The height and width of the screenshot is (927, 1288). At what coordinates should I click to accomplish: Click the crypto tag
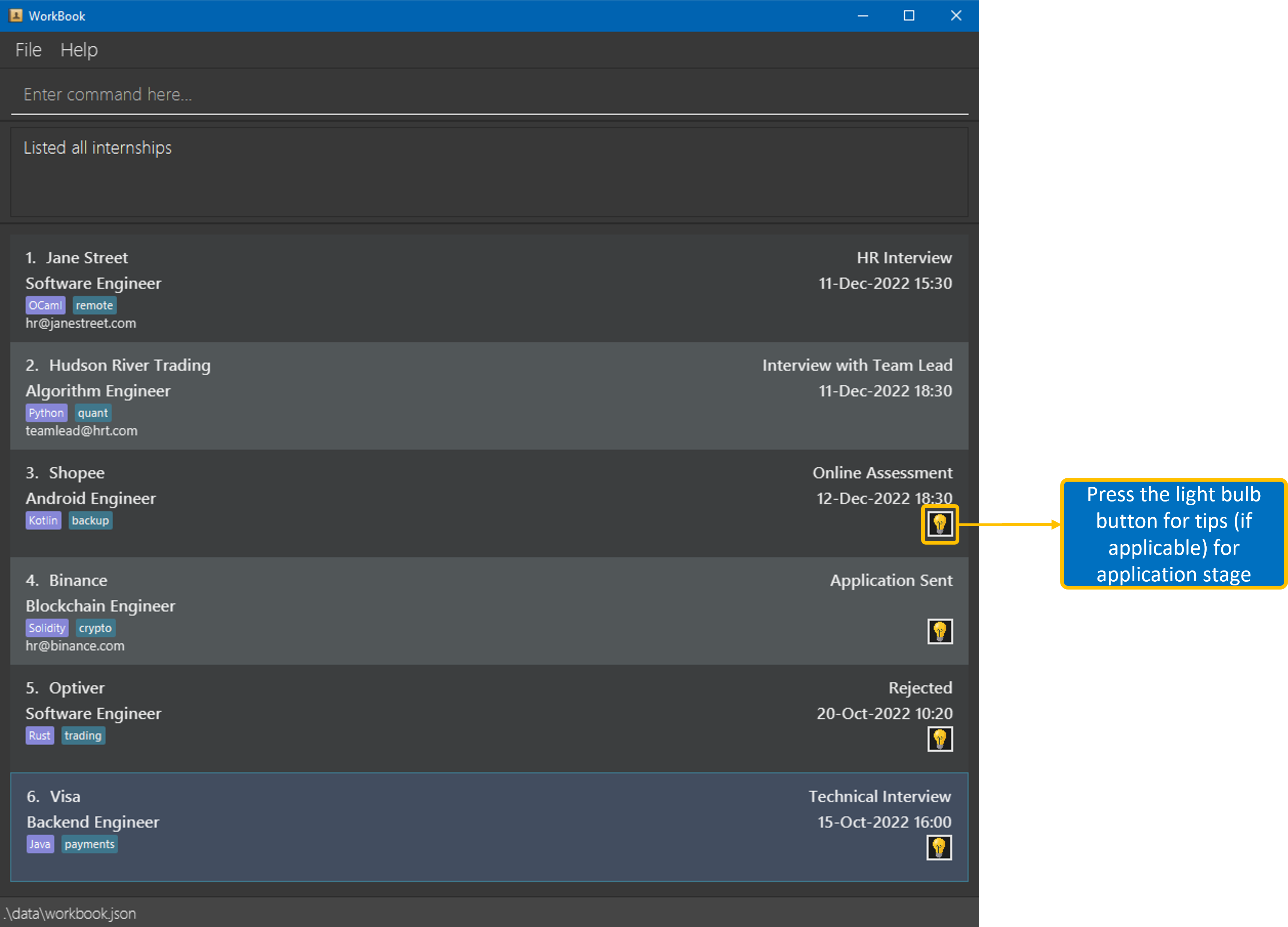(x=96, y=628)
